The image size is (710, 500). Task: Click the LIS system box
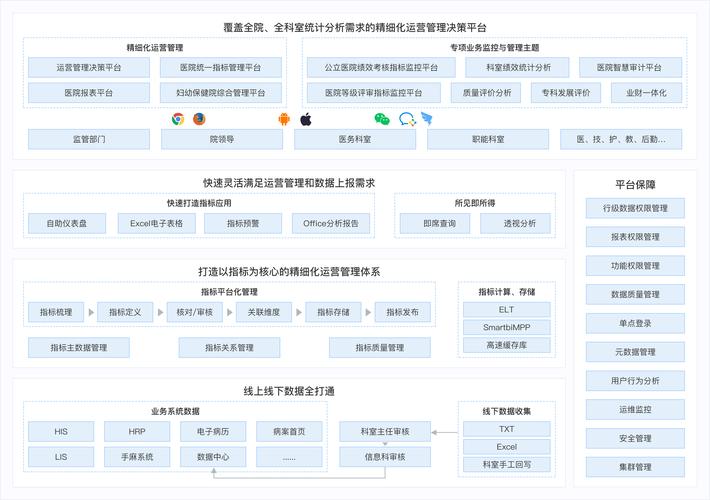point(61,457)
